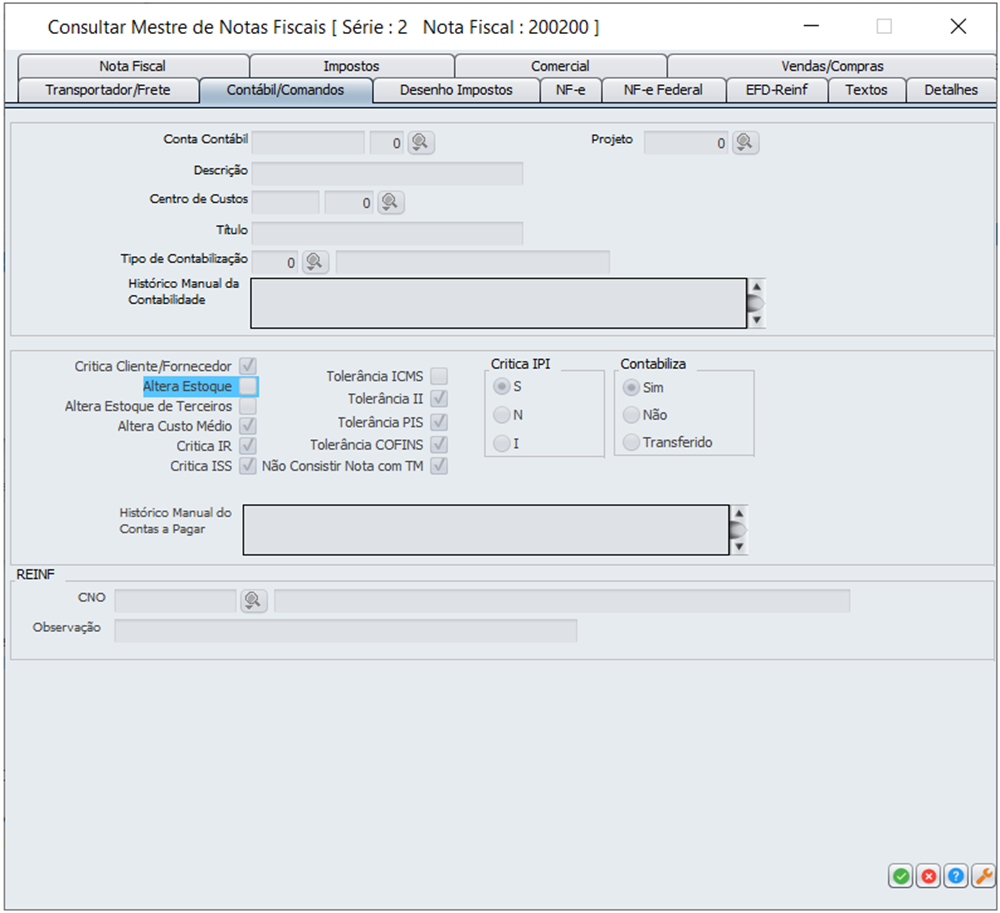The image size is (1000, 913).
Task: Confirm with the green check button
Action: click(901, 876)
